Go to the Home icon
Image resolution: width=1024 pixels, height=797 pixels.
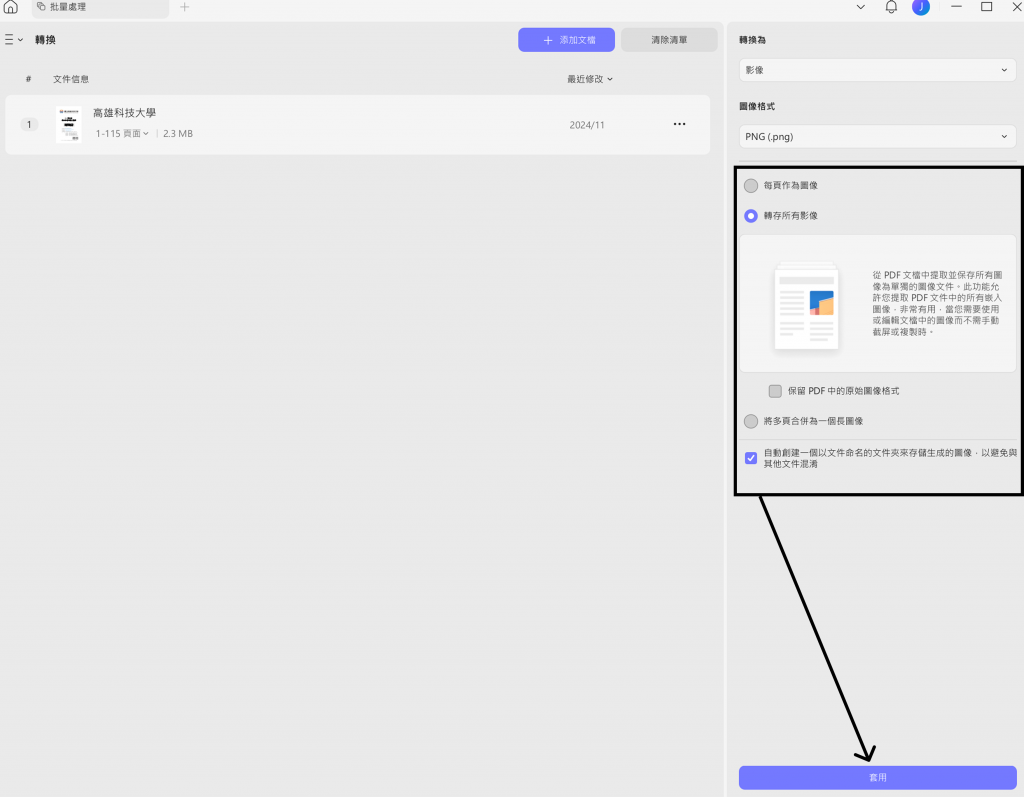coord(10,7)
